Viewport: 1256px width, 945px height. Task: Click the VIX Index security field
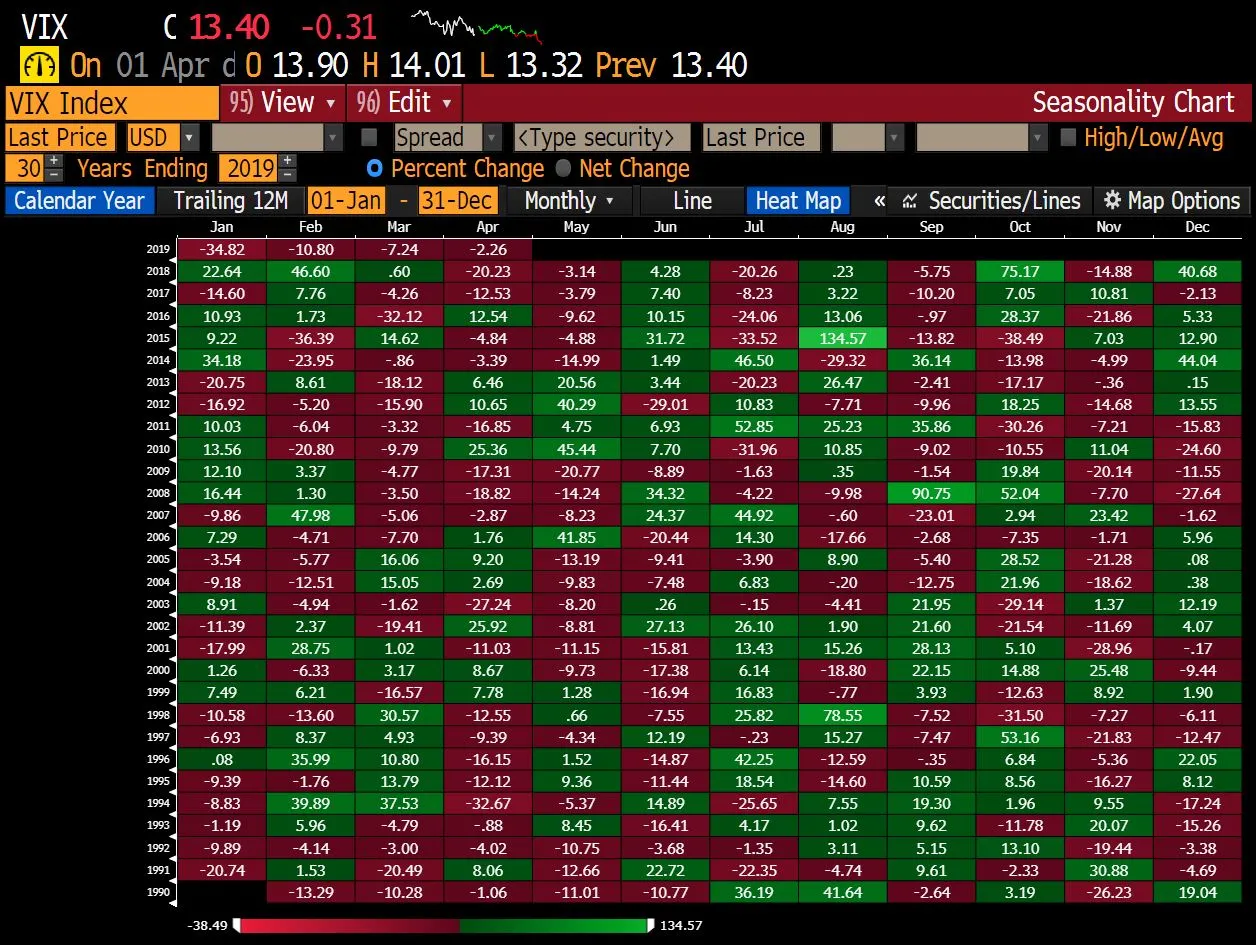[x=111, y=103]
